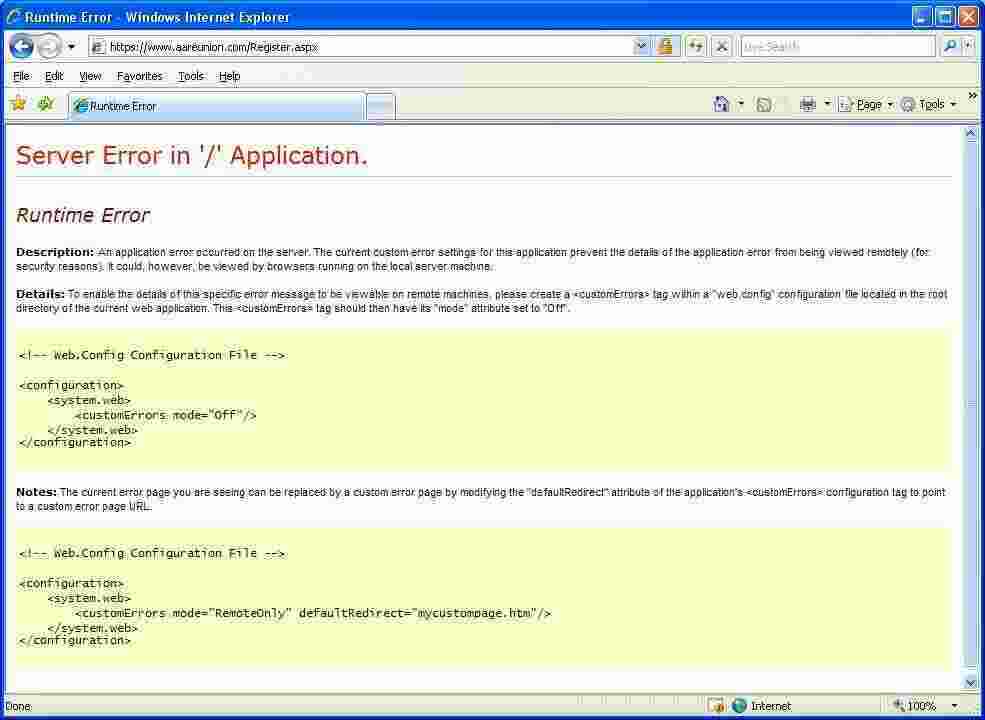This screenshot has width=985, height=720.
Task: Open the RSS Feeds icon
Action: click(x=762, y=104)
